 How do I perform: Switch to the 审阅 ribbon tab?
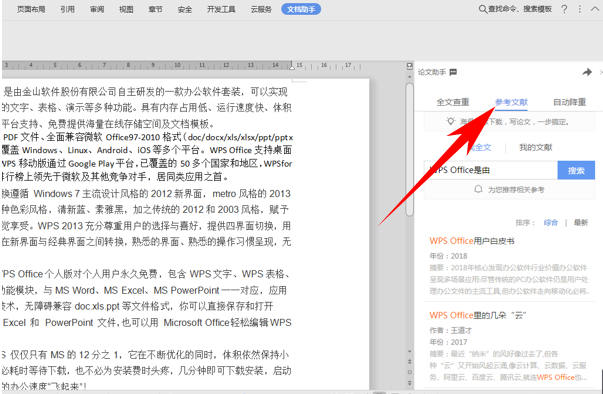pyautogui.click(x=97, y=9)
